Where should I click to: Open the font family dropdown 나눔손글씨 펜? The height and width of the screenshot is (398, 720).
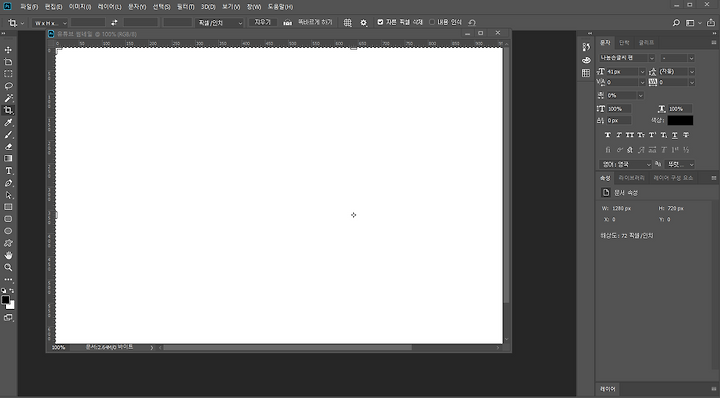(x=627, y=58)
